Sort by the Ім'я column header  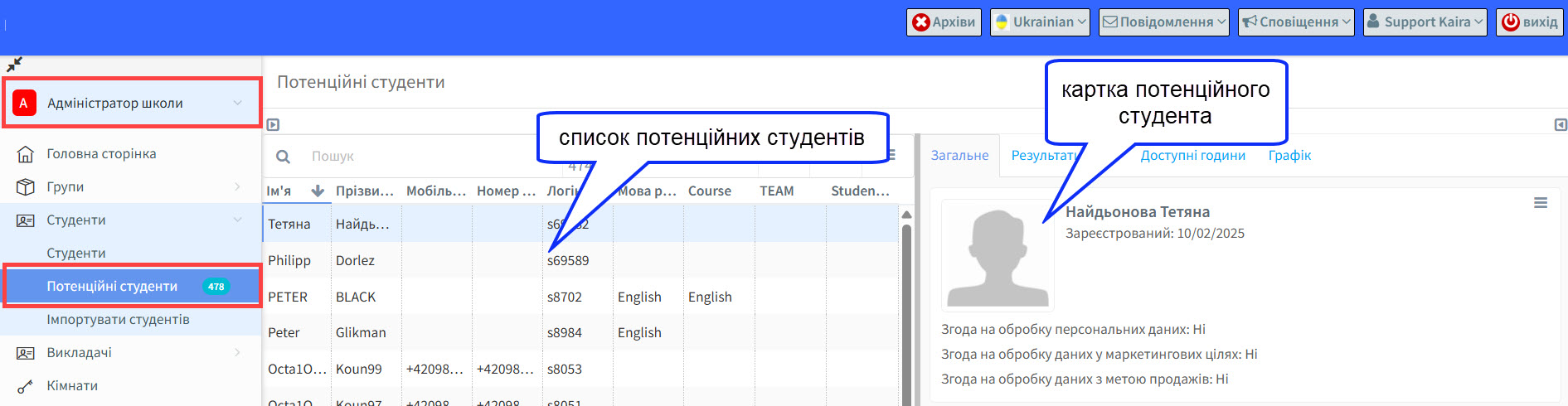(x=279, y=191)
